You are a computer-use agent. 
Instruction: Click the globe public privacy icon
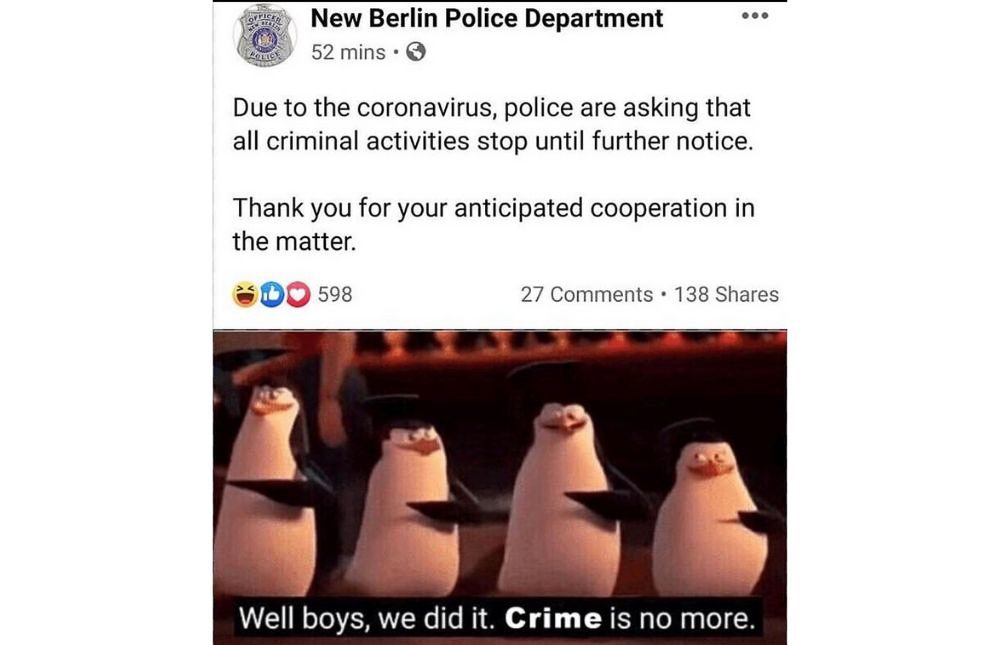pos(416,52)
